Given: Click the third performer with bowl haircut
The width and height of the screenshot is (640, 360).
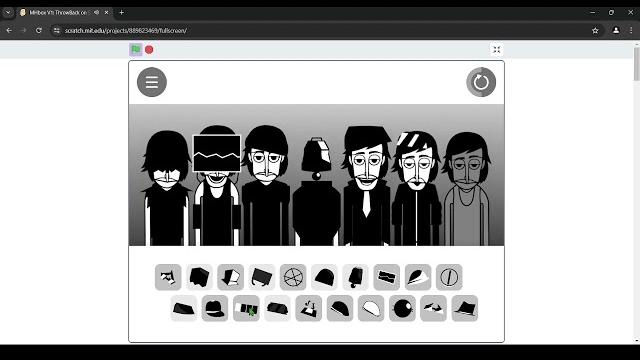Looking at the screenshot, I should point(266,186).
